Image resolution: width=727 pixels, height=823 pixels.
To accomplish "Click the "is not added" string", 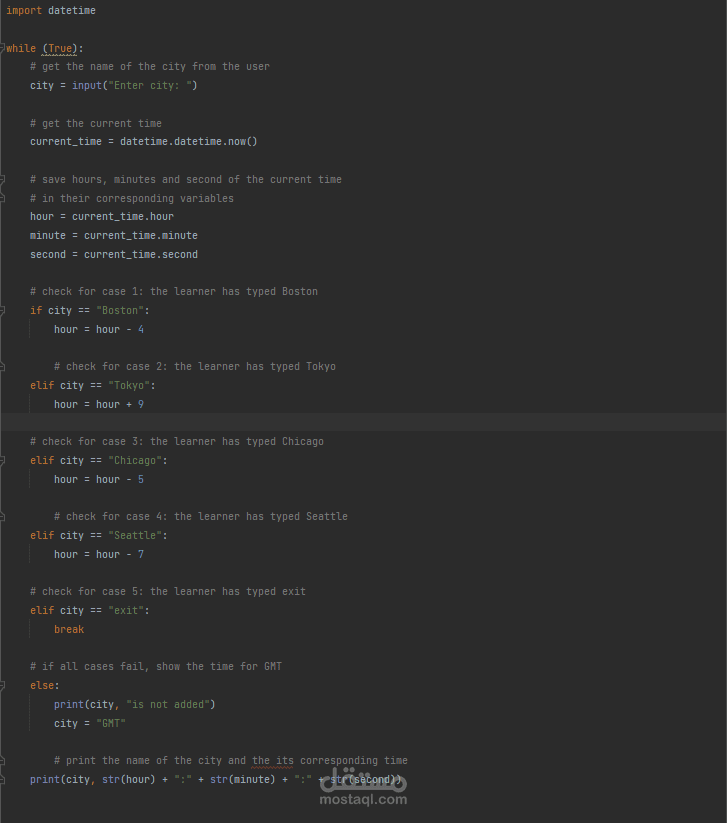I will pyautogui.click(x=168, y=704).
